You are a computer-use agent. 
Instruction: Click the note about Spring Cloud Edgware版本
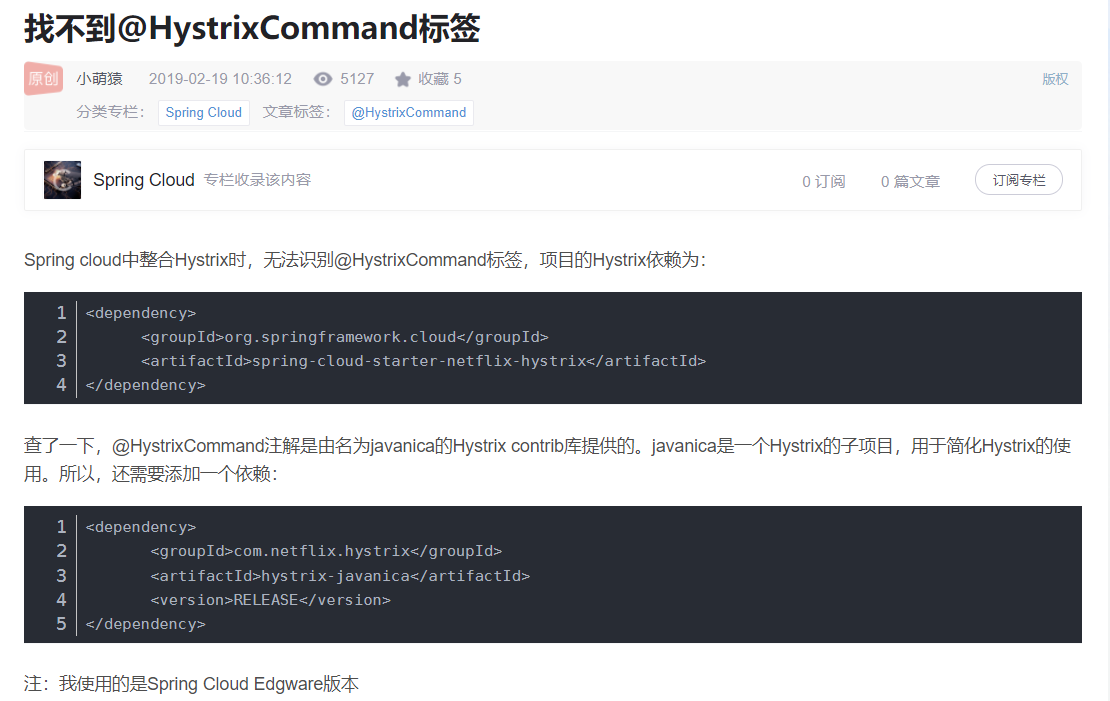pos(191,684)
